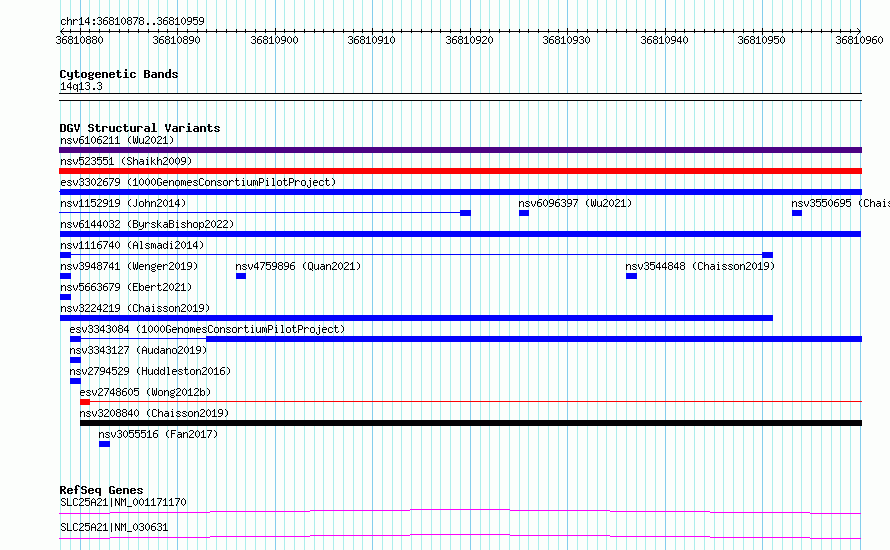
Task: Click the blue block under nsv3055516
Action: click(x=104, y=444)
